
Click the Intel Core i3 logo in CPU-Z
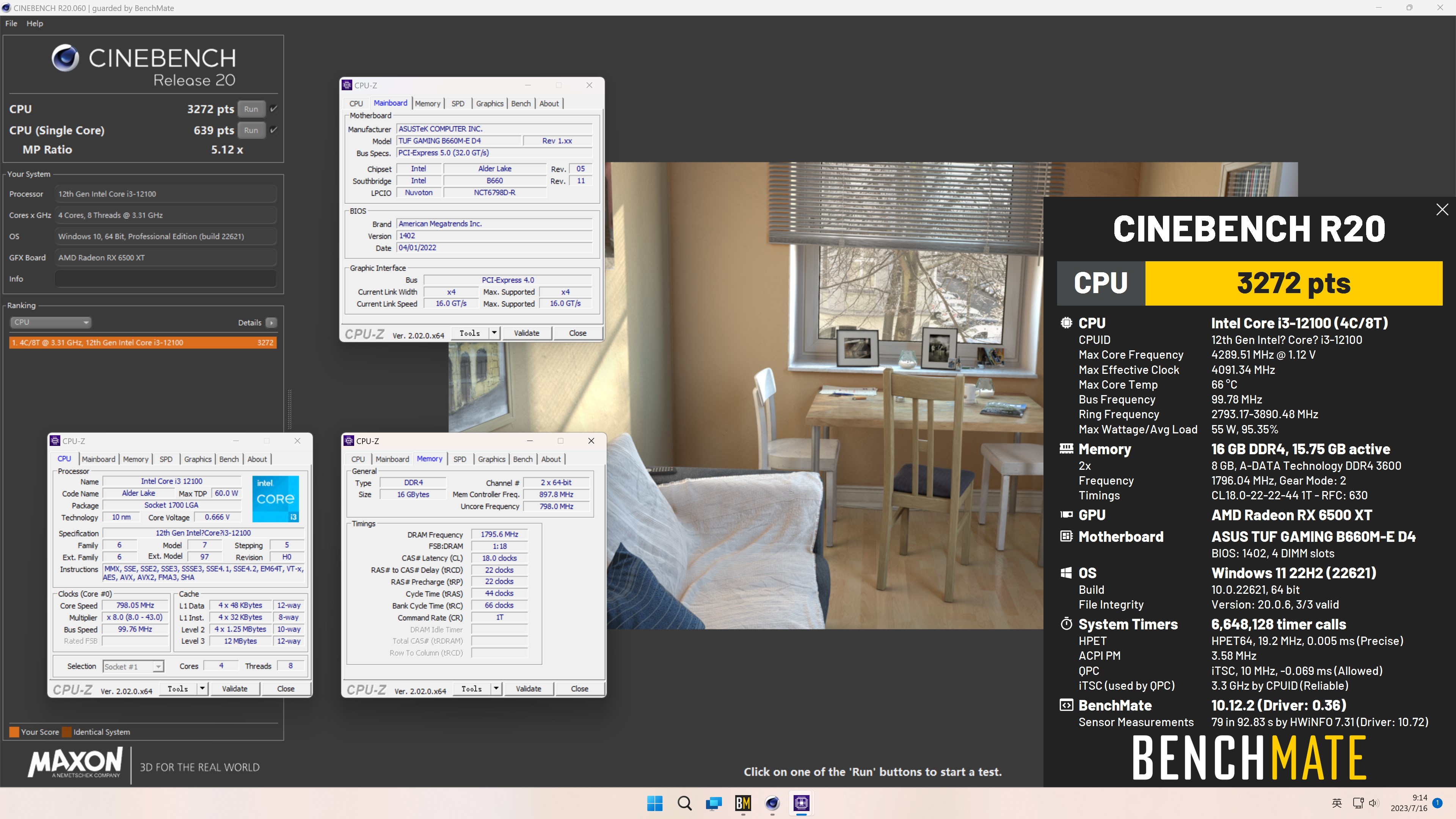[x=275, y=499]
